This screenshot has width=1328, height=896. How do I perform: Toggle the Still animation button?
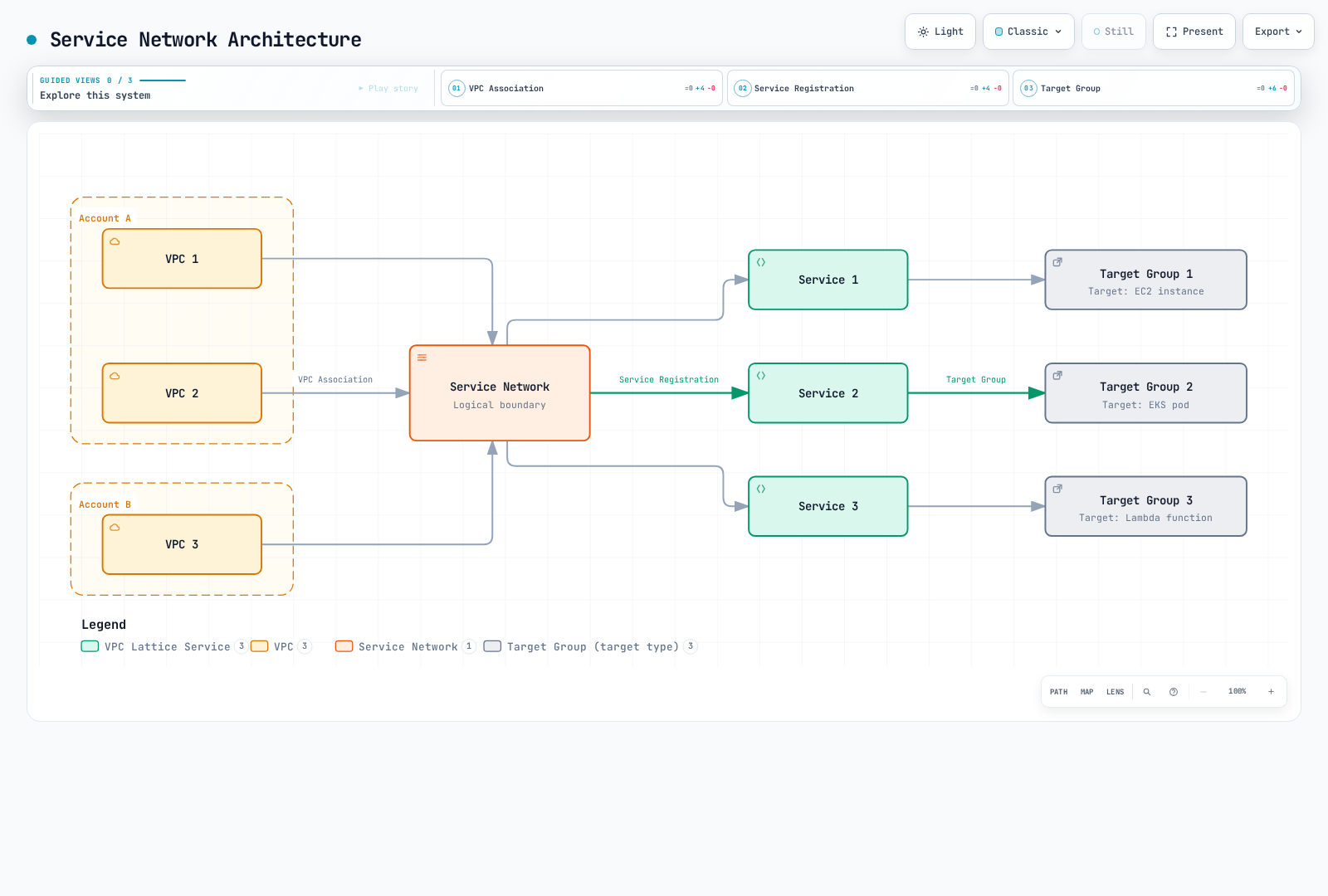1114,32
